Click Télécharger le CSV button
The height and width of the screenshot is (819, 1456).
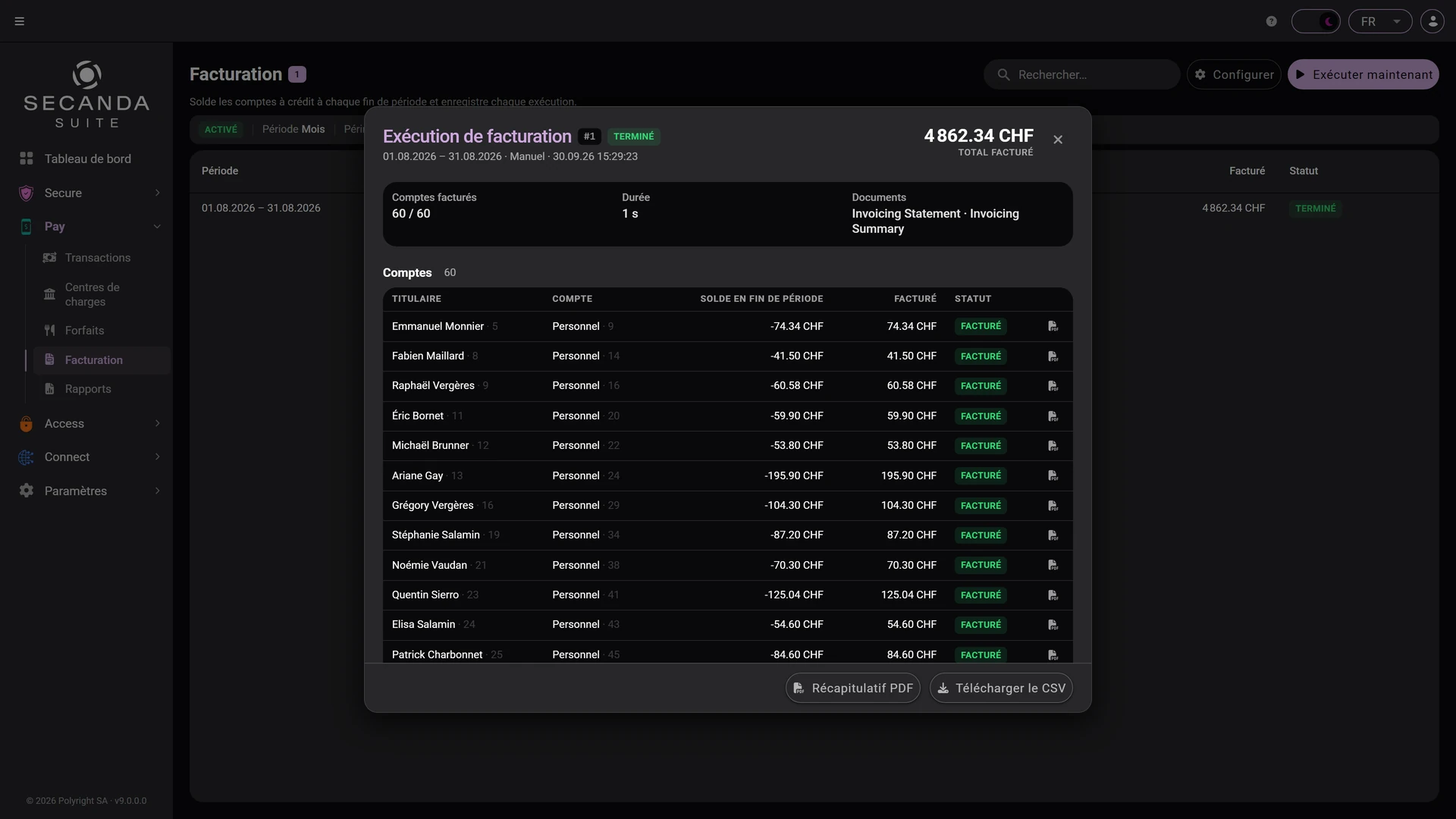(x=1001, y=688)
